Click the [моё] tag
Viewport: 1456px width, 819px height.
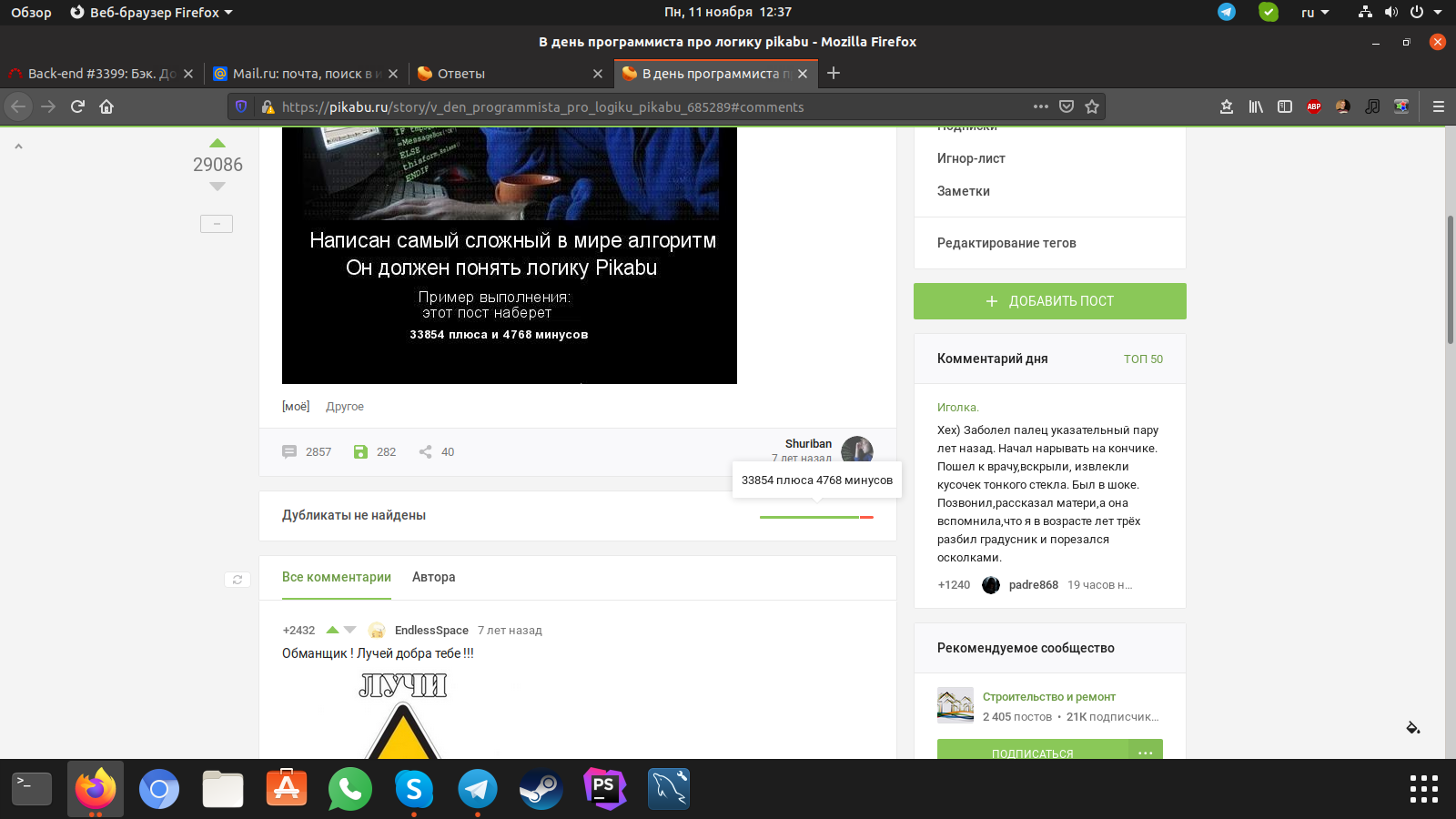coord(296,406)
